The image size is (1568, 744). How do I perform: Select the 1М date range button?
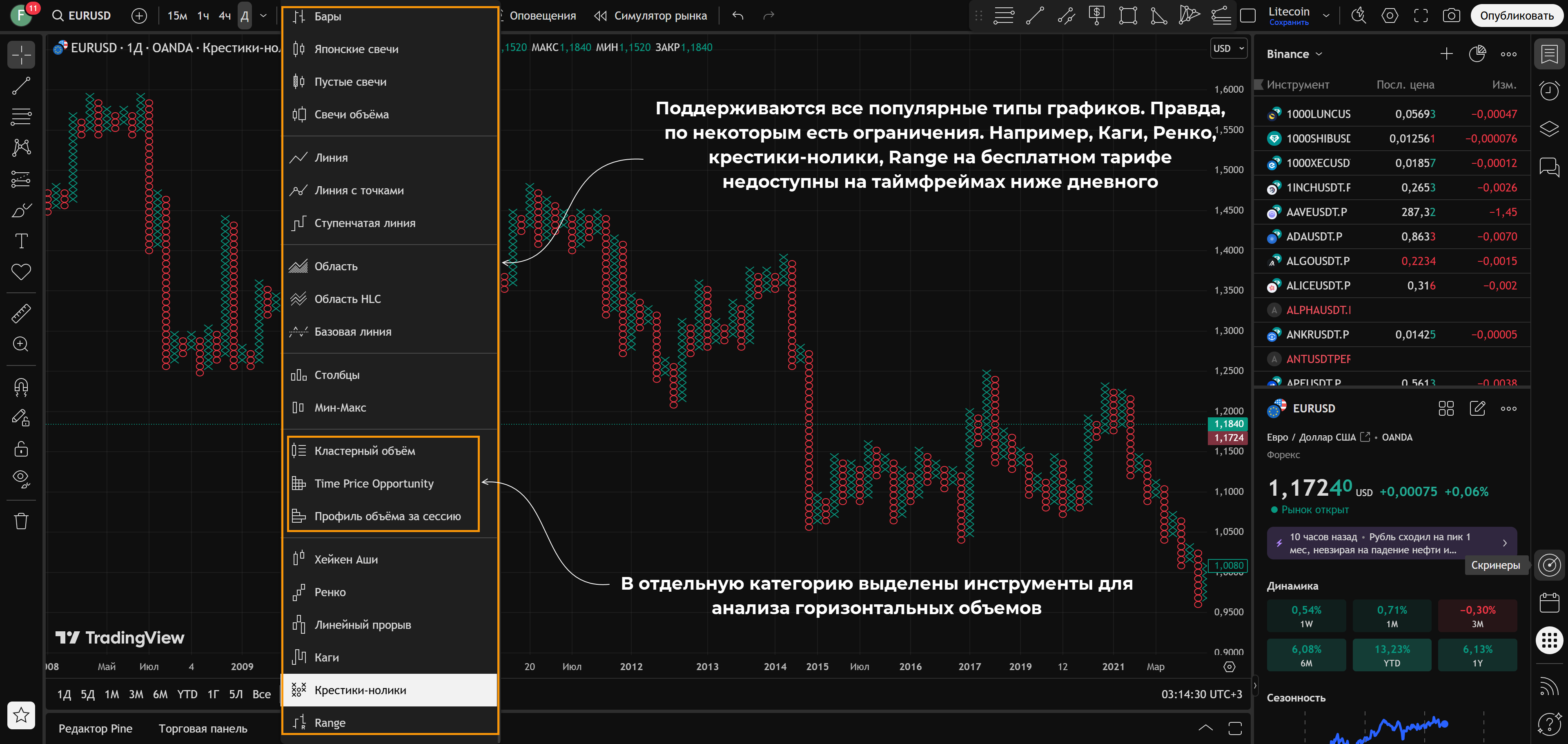(111, 694)
